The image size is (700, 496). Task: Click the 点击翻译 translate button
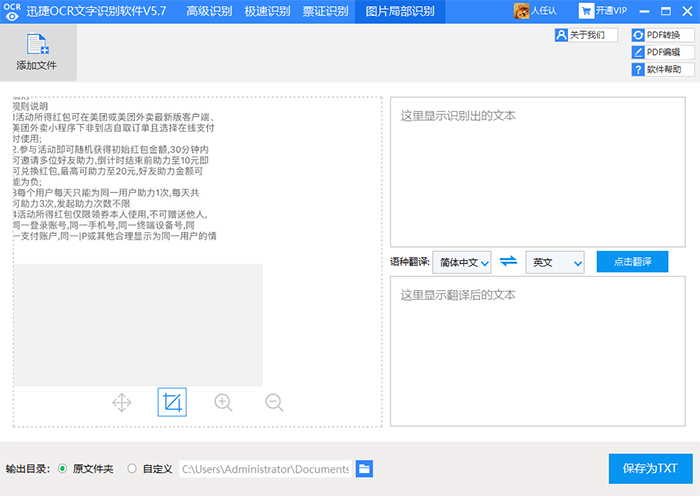click(632, 262)
